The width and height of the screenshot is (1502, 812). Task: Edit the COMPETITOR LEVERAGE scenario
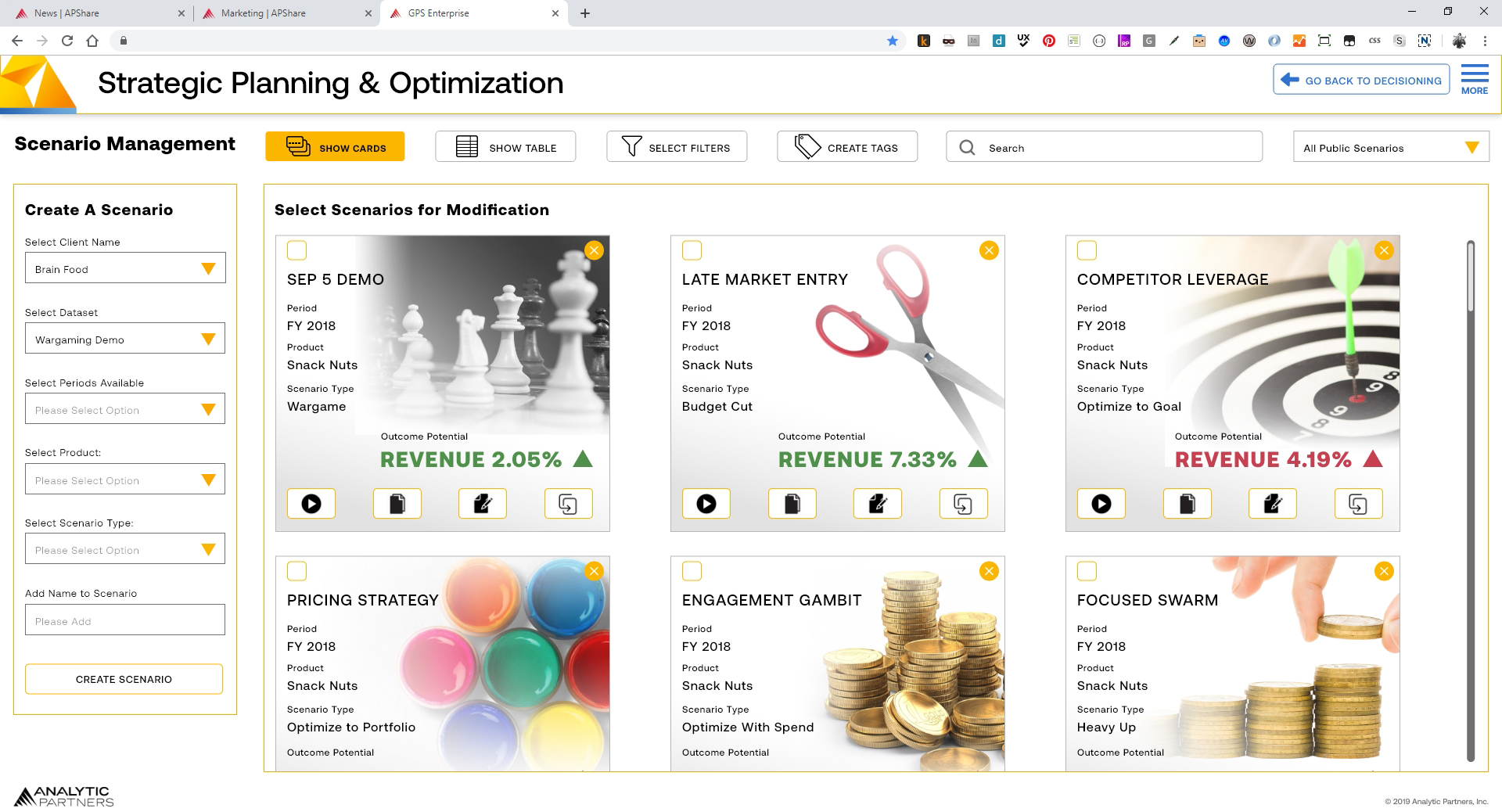(1273, 504)
